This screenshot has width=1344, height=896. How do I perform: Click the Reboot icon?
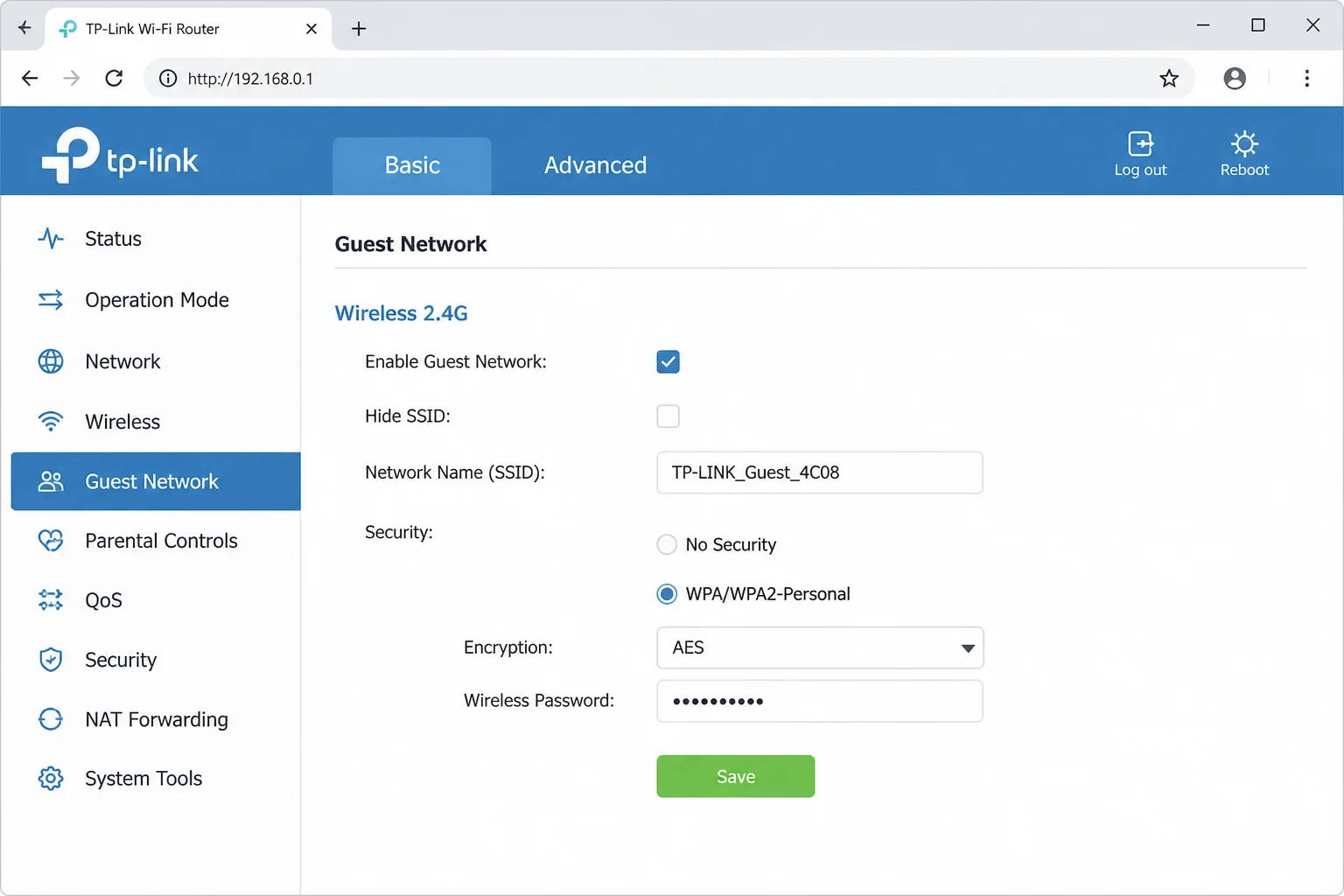[1244, 143]
